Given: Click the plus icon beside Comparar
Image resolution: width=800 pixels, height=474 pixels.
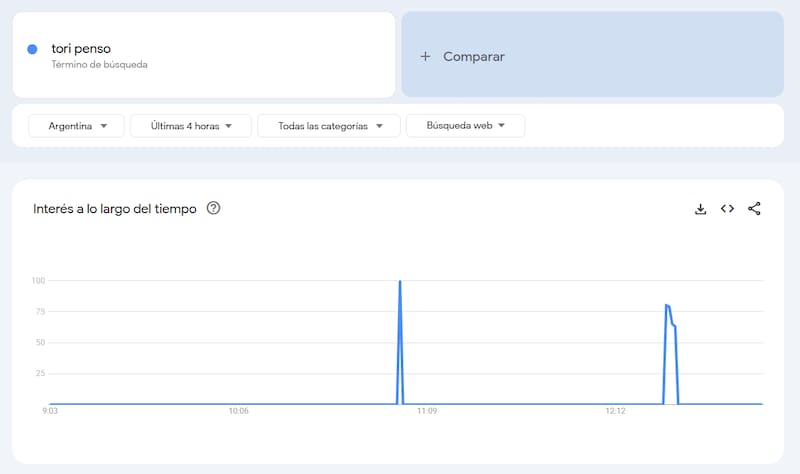Looking at the screenshot, I should (x=425, y=57).
